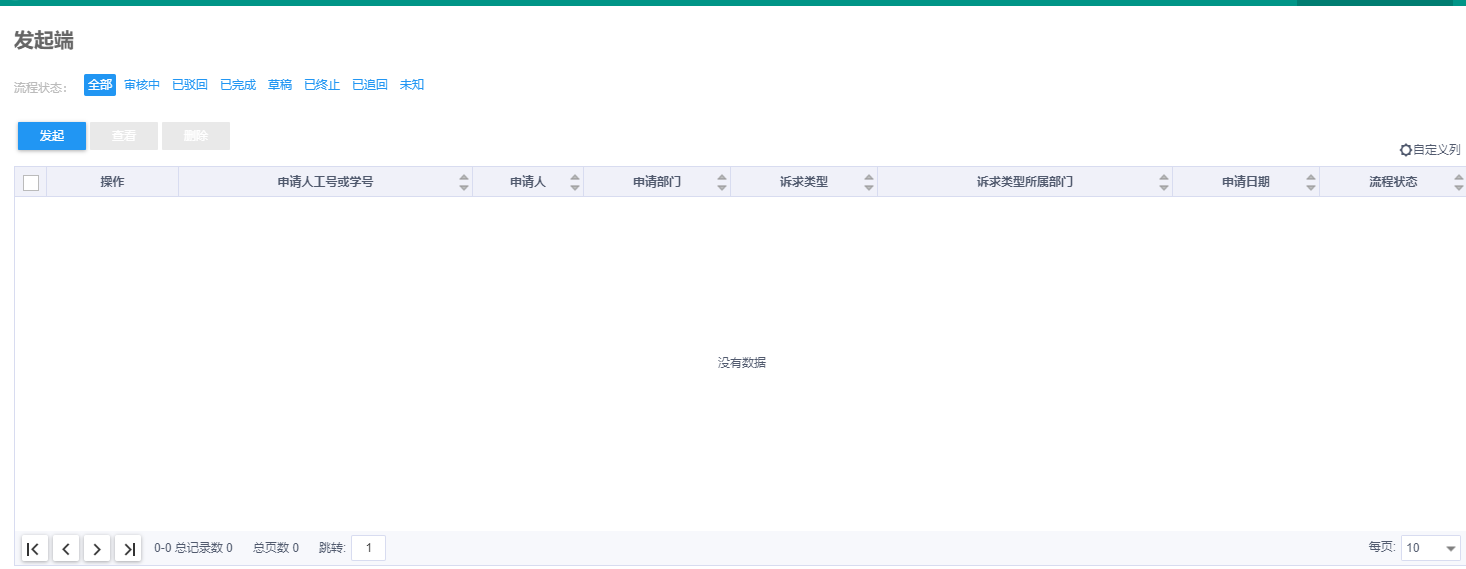
Task: Go to the previous page
Action: (66, 548)
